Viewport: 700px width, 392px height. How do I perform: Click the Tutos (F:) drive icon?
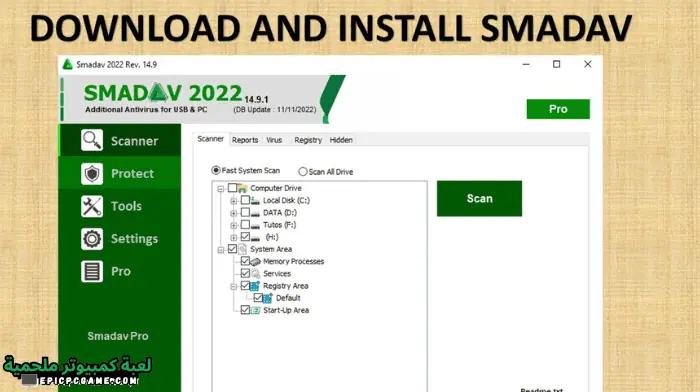pyautogui.click(x=255, y=225)
